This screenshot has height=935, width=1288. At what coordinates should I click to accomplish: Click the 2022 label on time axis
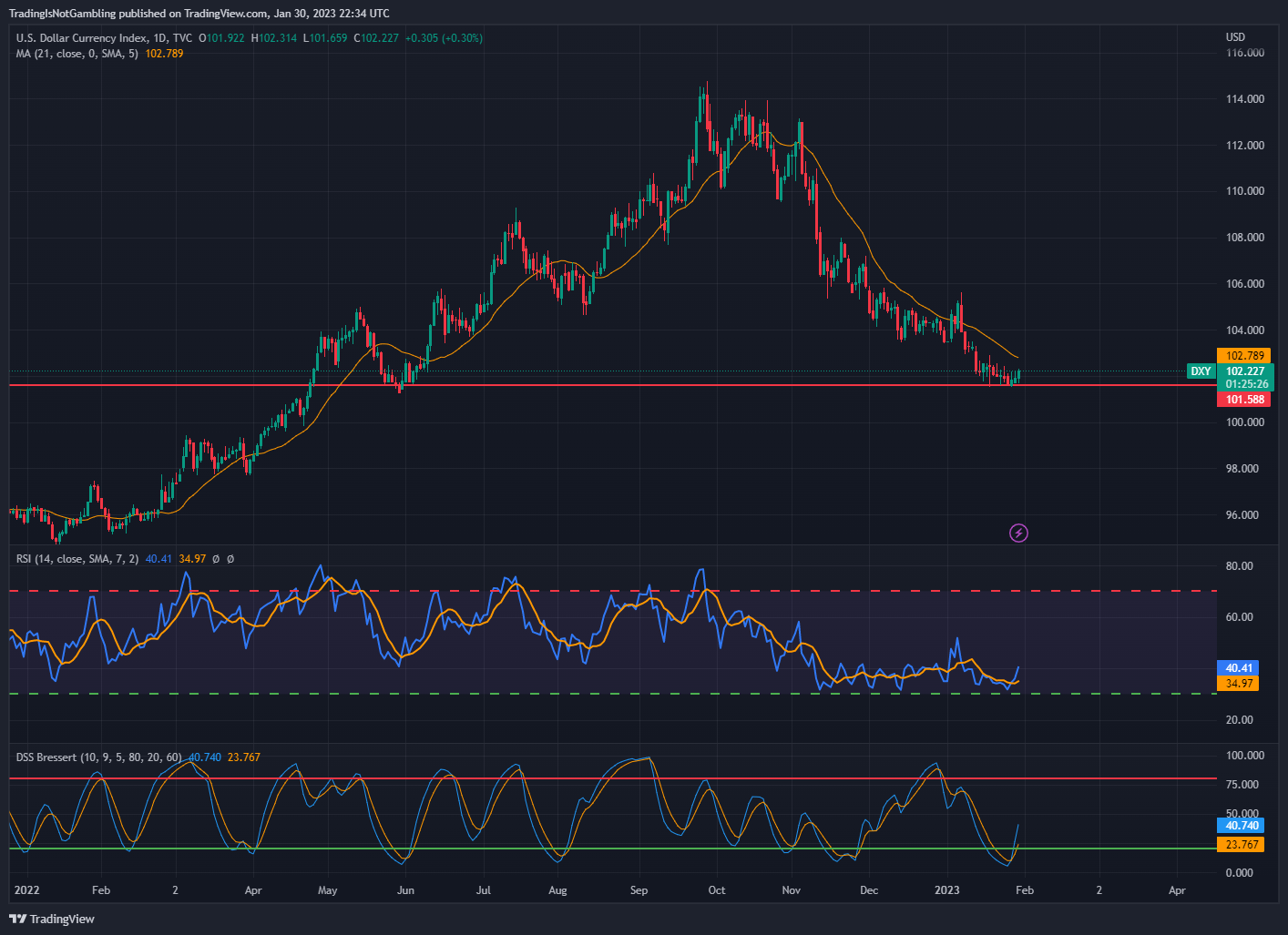[x=27, y=890]
